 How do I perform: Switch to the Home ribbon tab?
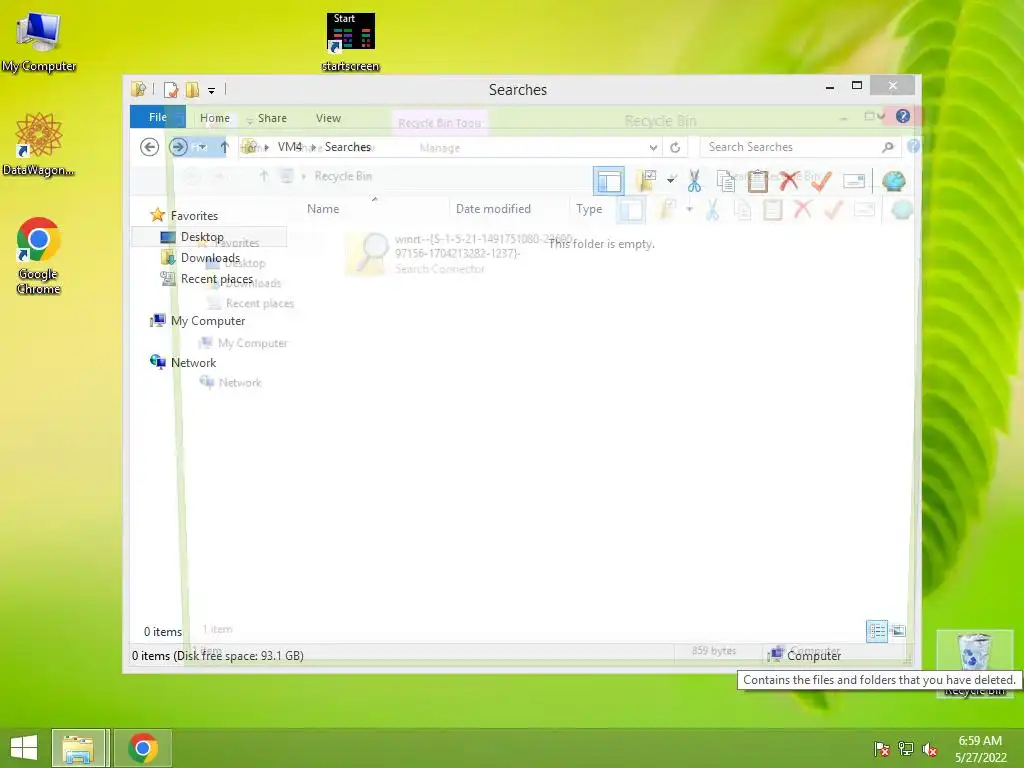click(x=215, y=118)
